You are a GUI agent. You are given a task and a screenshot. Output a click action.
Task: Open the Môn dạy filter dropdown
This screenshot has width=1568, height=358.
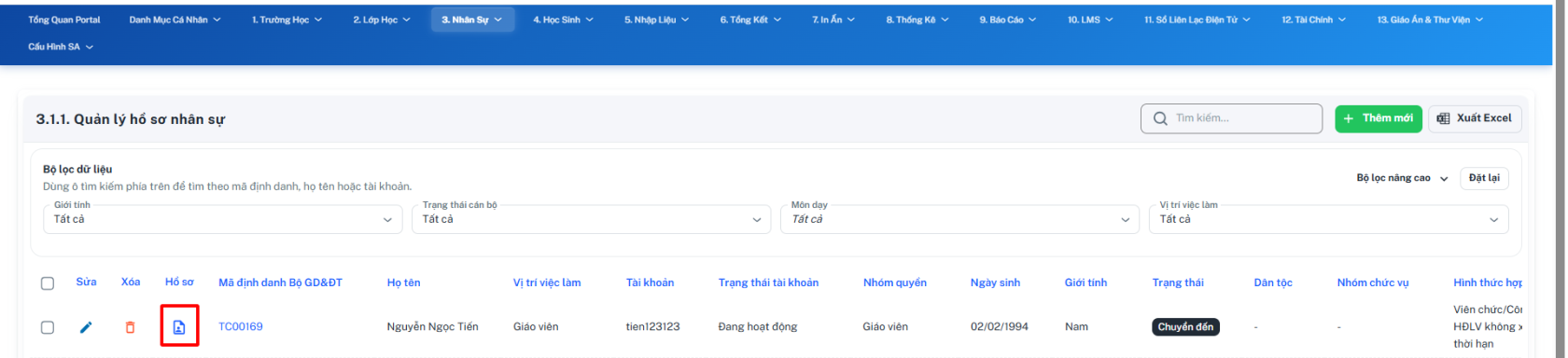tap(960, 219)
